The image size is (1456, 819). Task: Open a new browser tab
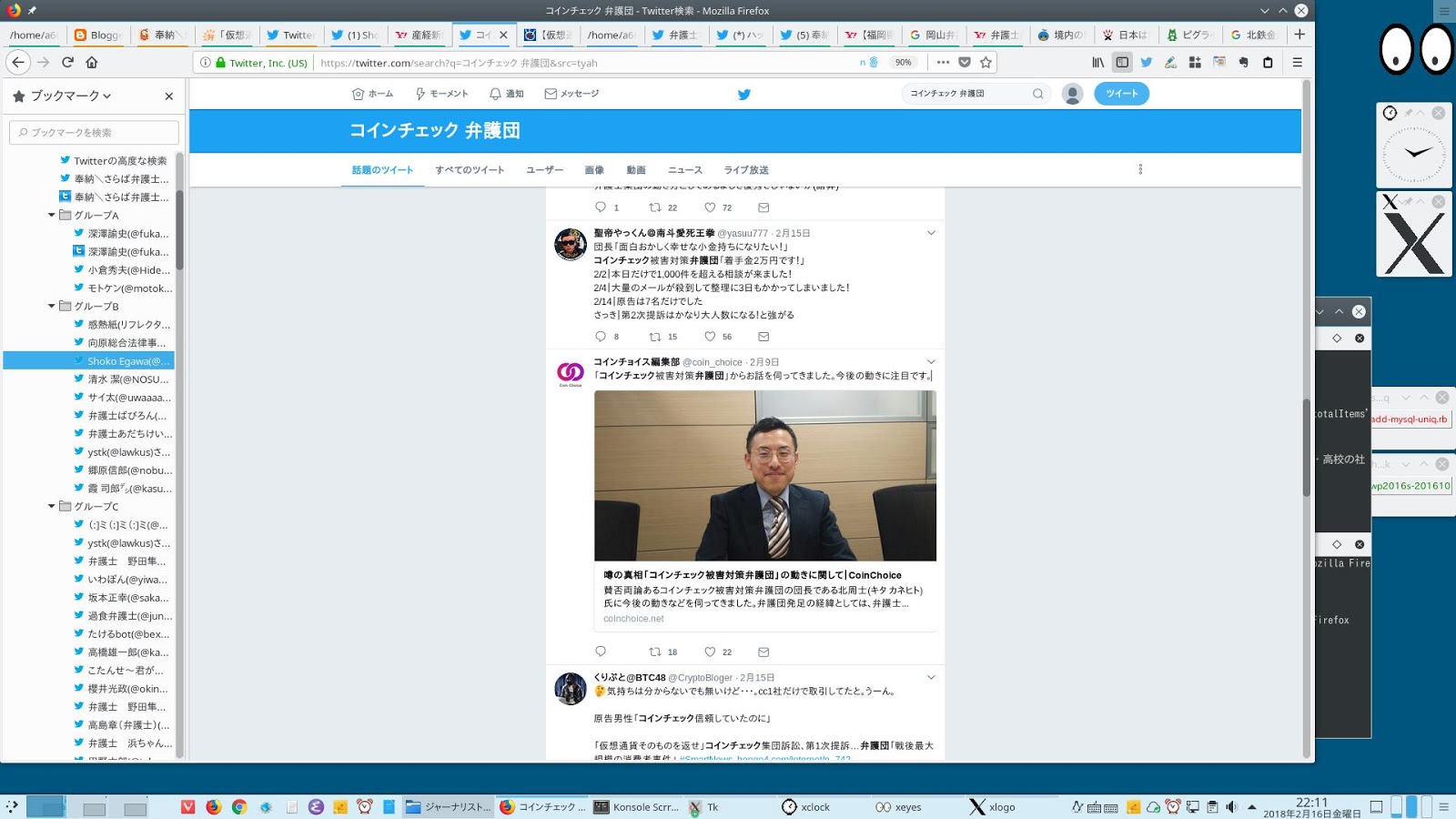tap(1299, 35)
